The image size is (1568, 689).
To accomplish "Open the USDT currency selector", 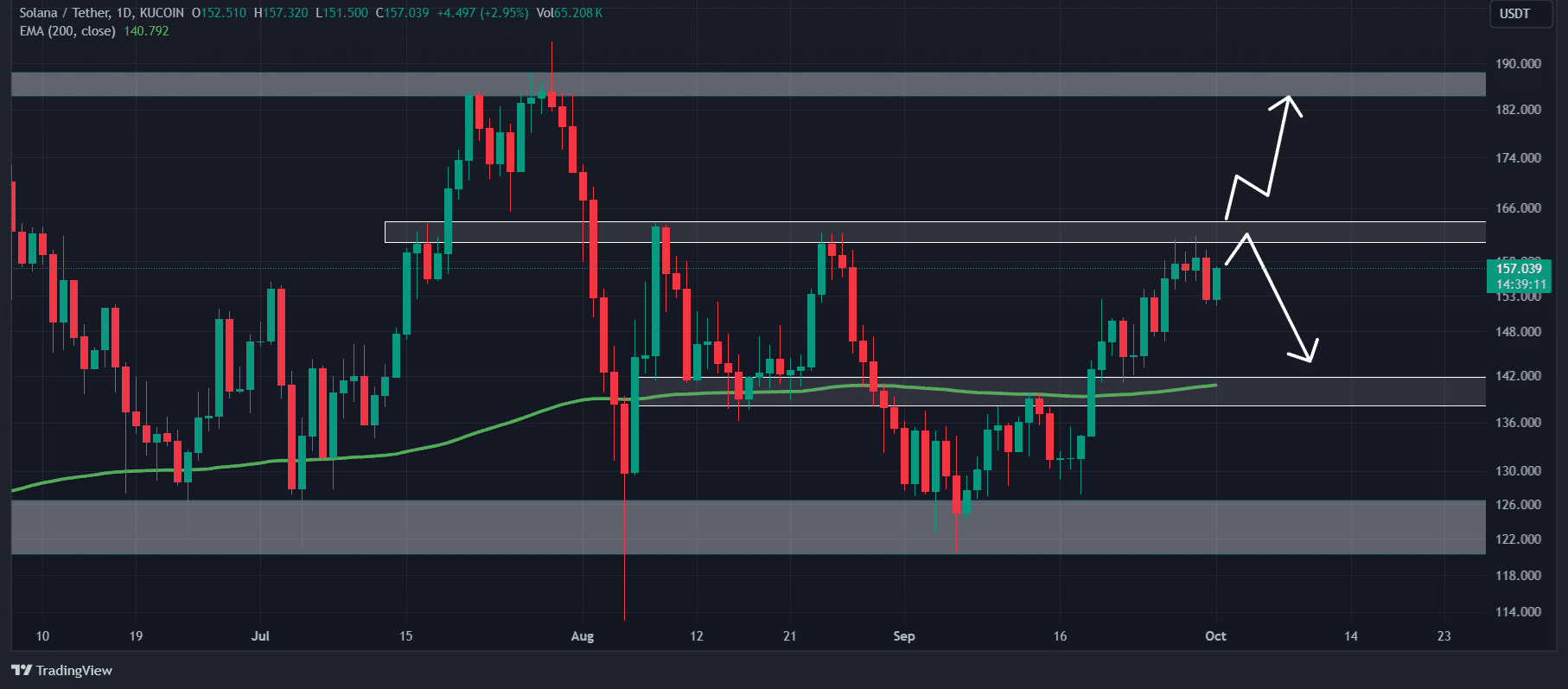I will 1520,14.
